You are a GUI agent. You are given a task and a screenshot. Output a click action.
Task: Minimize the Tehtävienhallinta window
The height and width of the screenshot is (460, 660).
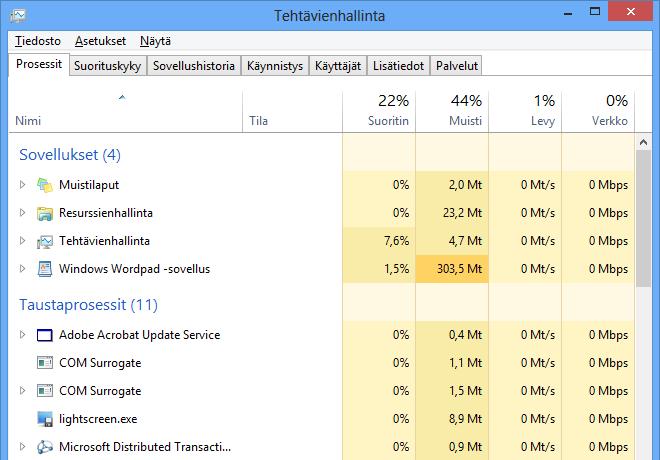pyautogui.click(x=568, y=12)
